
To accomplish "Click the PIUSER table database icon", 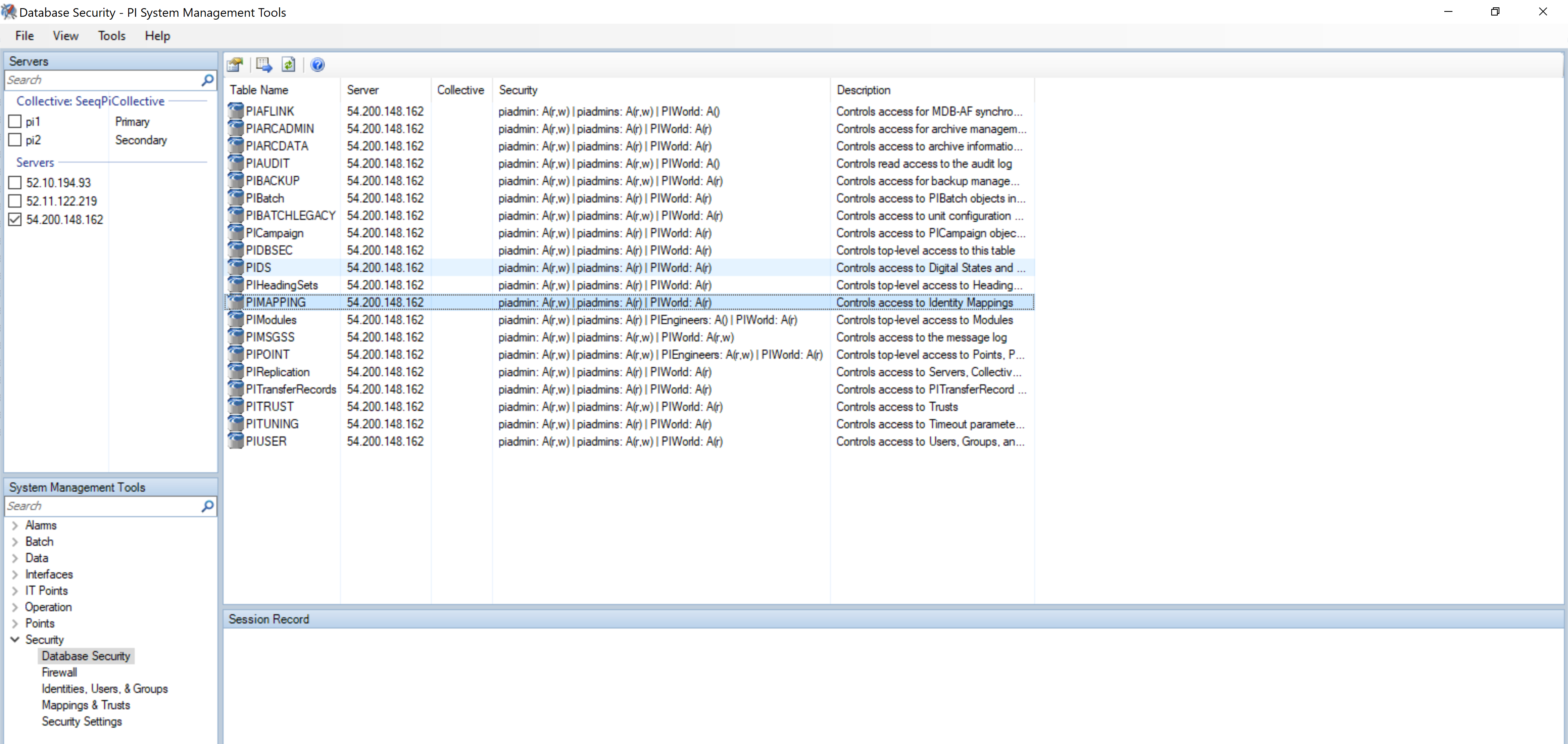I will tap(236, 441).
